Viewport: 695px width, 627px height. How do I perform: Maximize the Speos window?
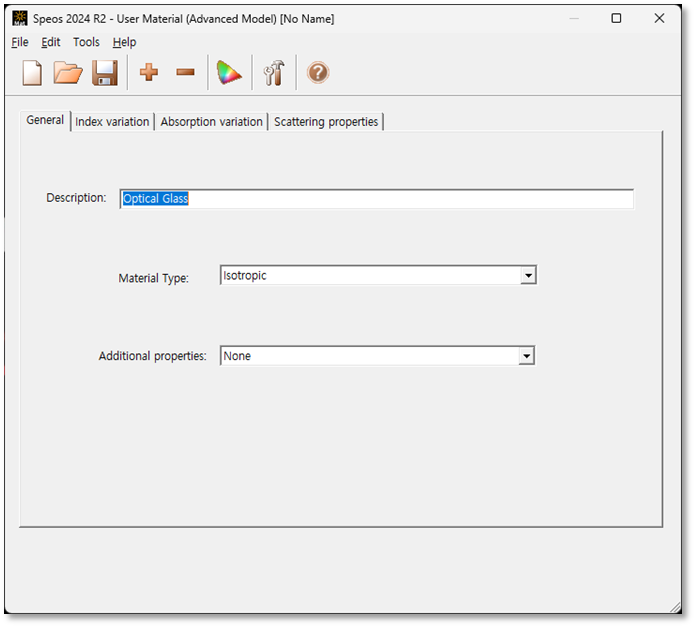616,18
